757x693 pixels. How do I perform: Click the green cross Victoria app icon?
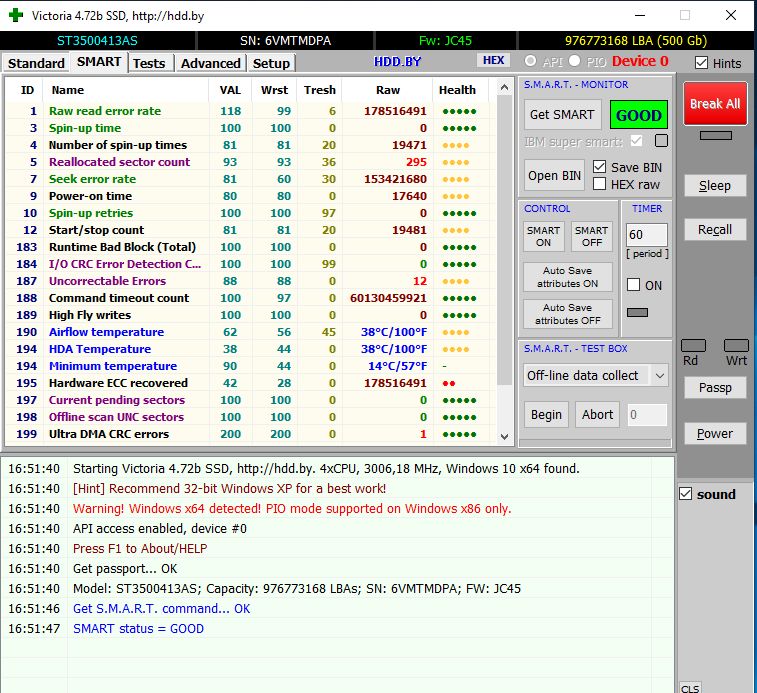tap(16, 15)
